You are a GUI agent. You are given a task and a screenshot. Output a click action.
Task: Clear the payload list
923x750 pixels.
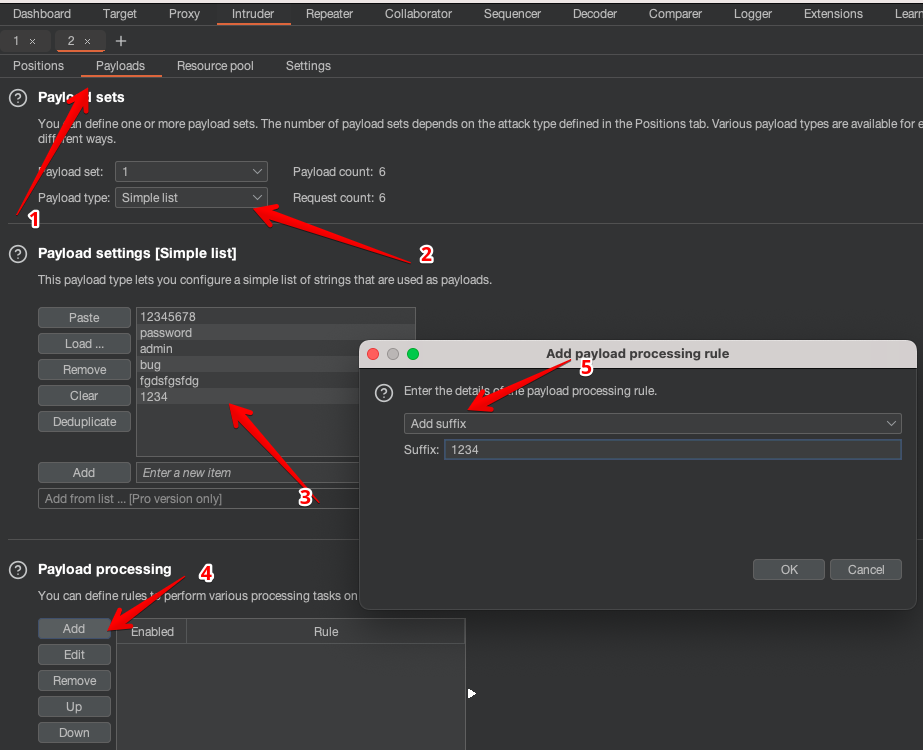click(x=84, y=396)
